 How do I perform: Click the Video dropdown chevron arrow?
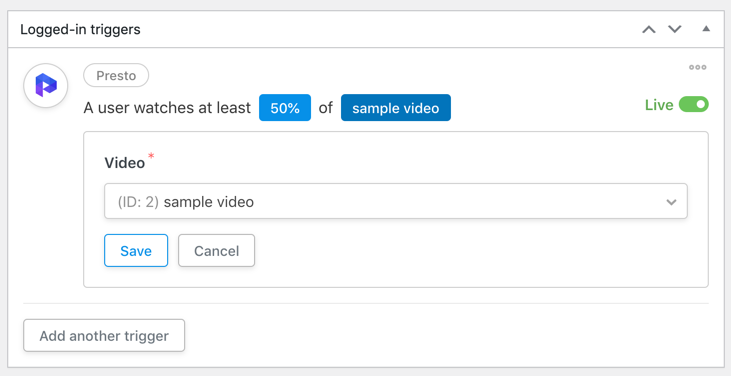[671, 202]
